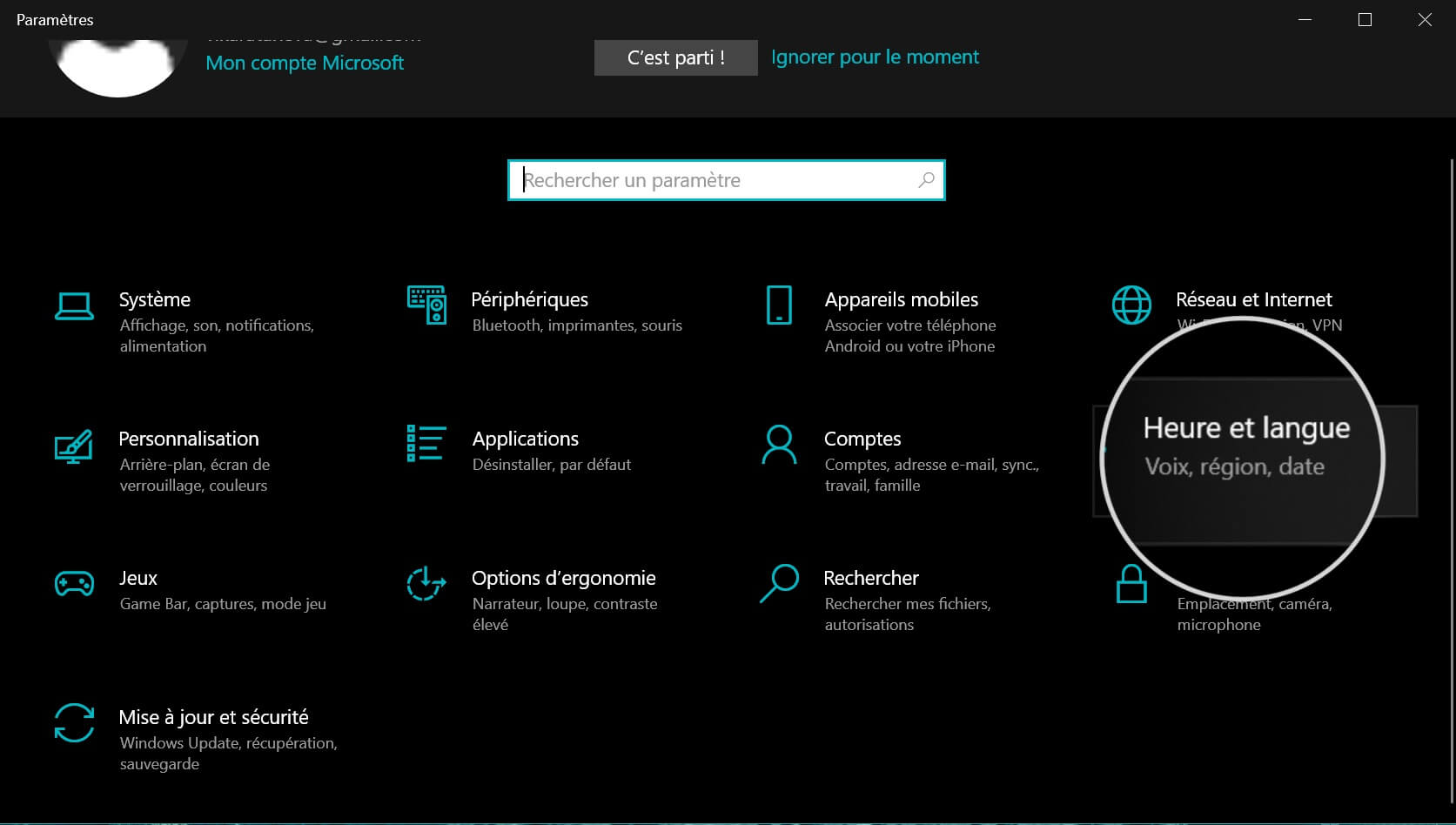Open the Mise à jour et sécurité arrows icon

(74, 722)
